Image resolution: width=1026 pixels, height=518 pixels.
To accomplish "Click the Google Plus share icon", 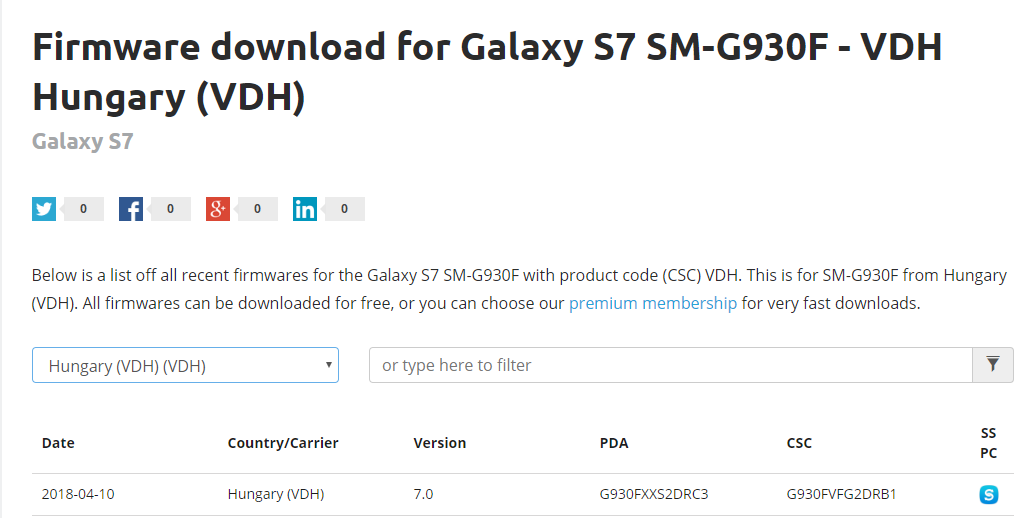I will (x=218, y=209).
